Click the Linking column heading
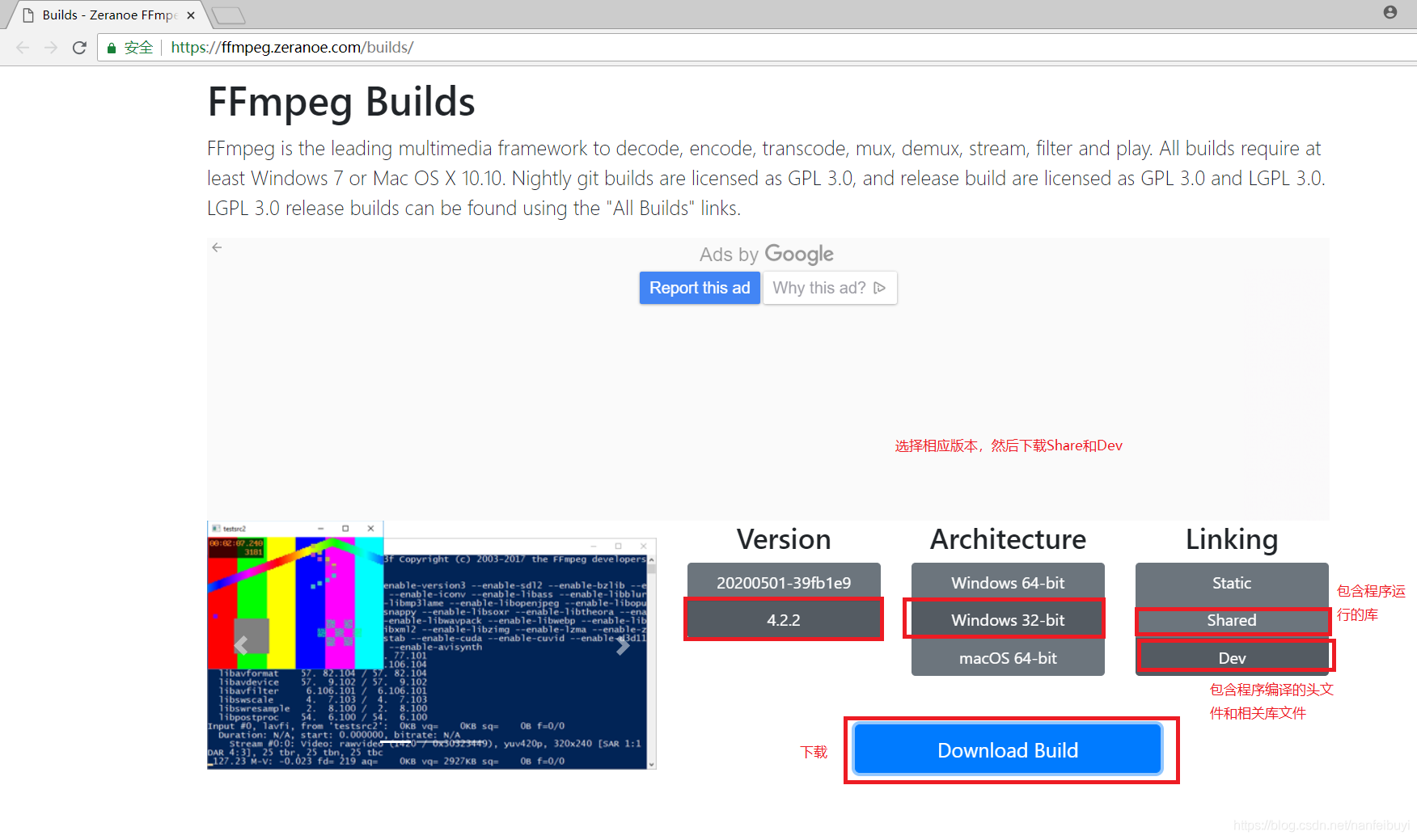This screenshot has width=1417, height=840. tap(1232, 539)
